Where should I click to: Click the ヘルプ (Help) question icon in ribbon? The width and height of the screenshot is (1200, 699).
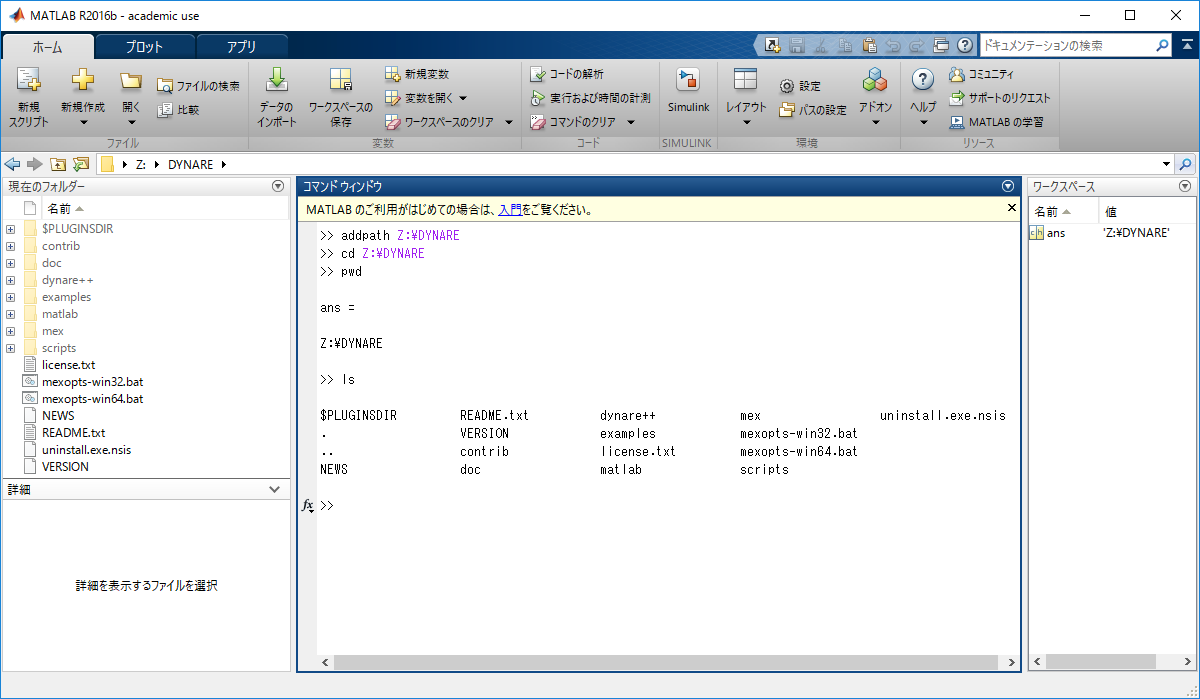coord(923,81)
